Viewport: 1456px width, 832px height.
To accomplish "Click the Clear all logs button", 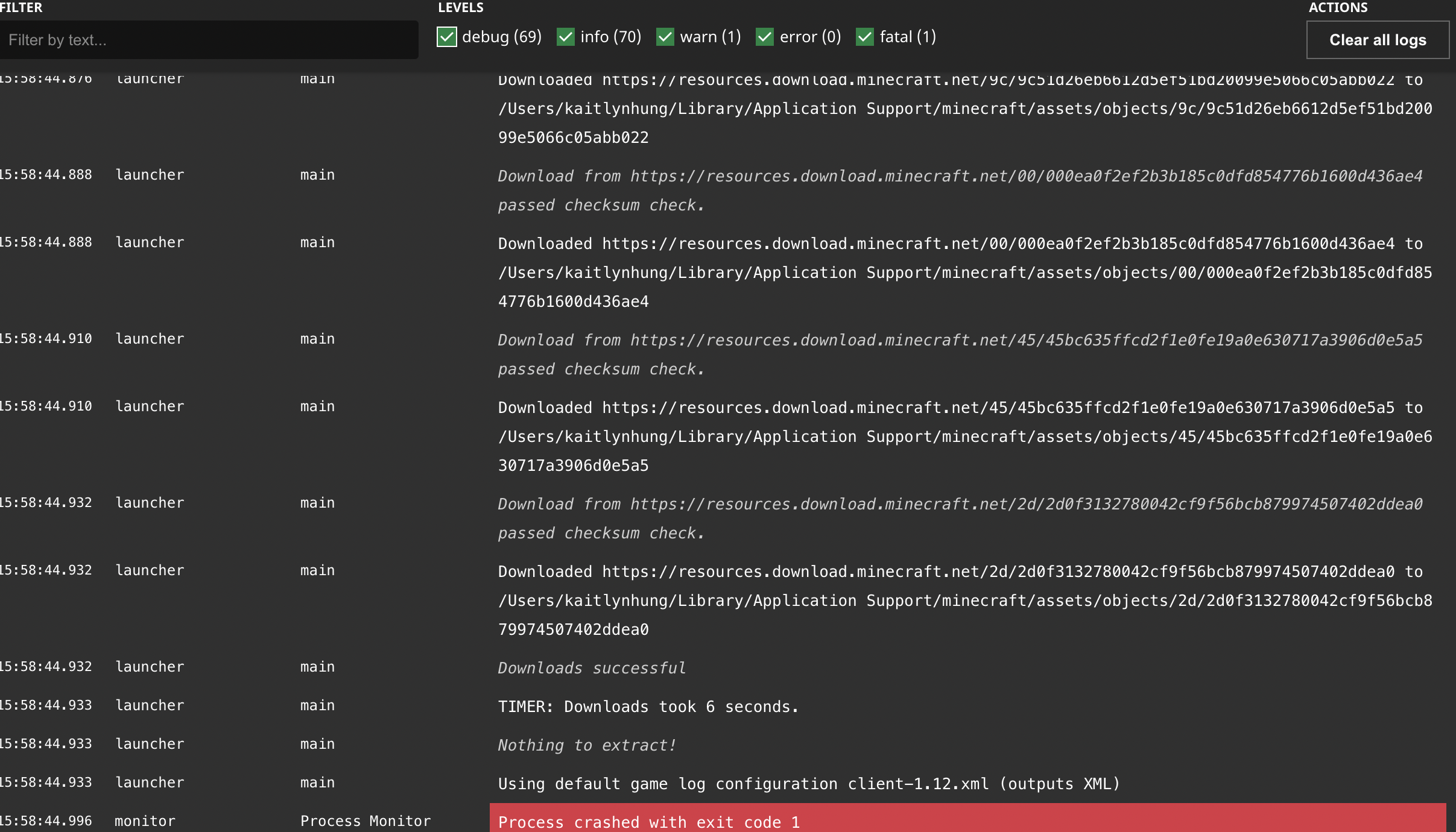I will tap(1377, 40).
